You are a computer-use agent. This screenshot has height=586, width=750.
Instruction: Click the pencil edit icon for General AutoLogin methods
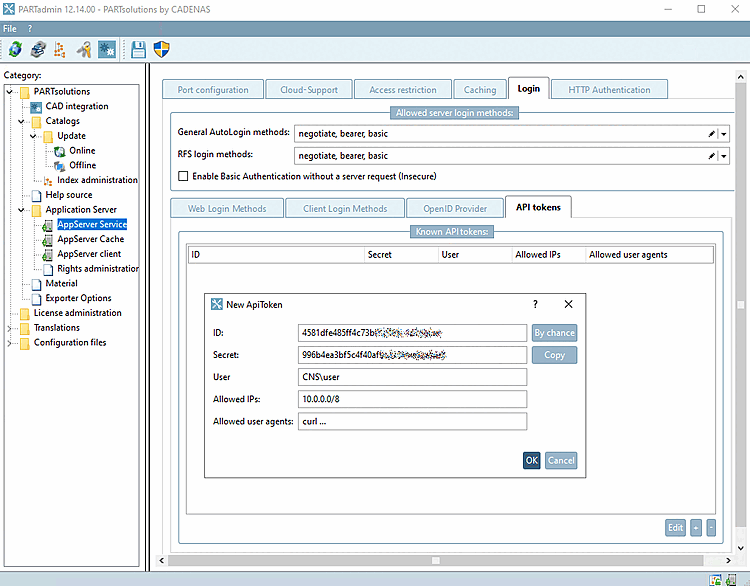click(712, 134)
